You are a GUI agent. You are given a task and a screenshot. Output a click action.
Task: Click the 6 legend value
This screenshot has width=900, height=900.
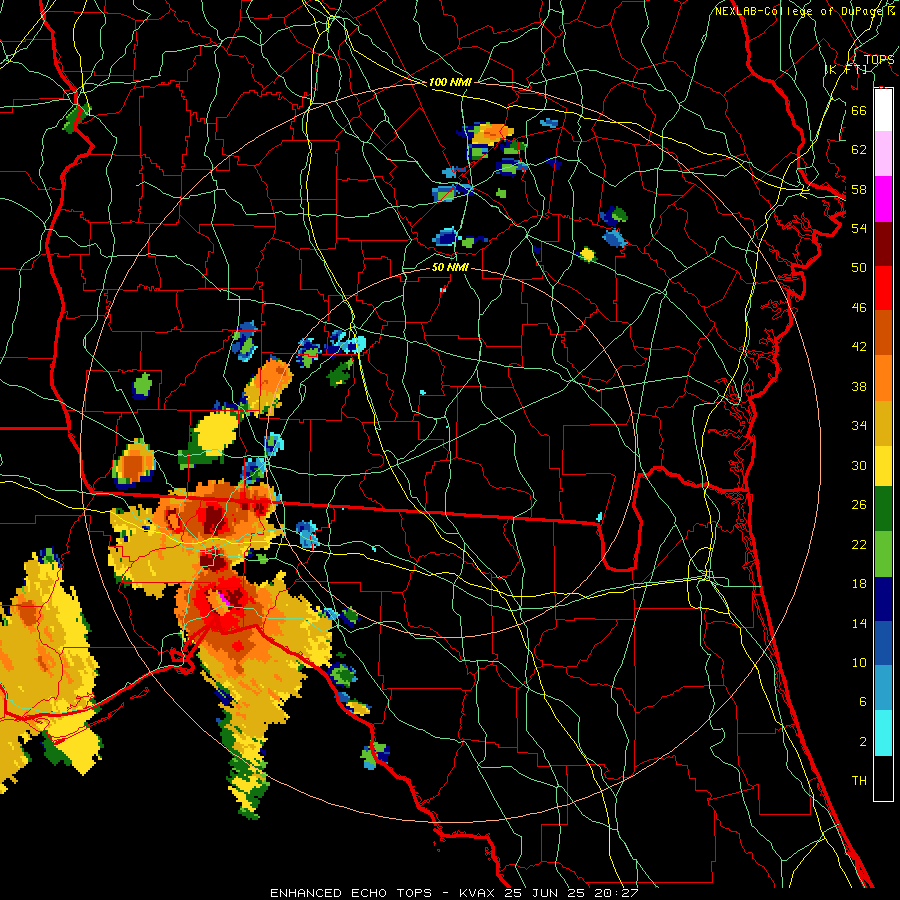862,702
